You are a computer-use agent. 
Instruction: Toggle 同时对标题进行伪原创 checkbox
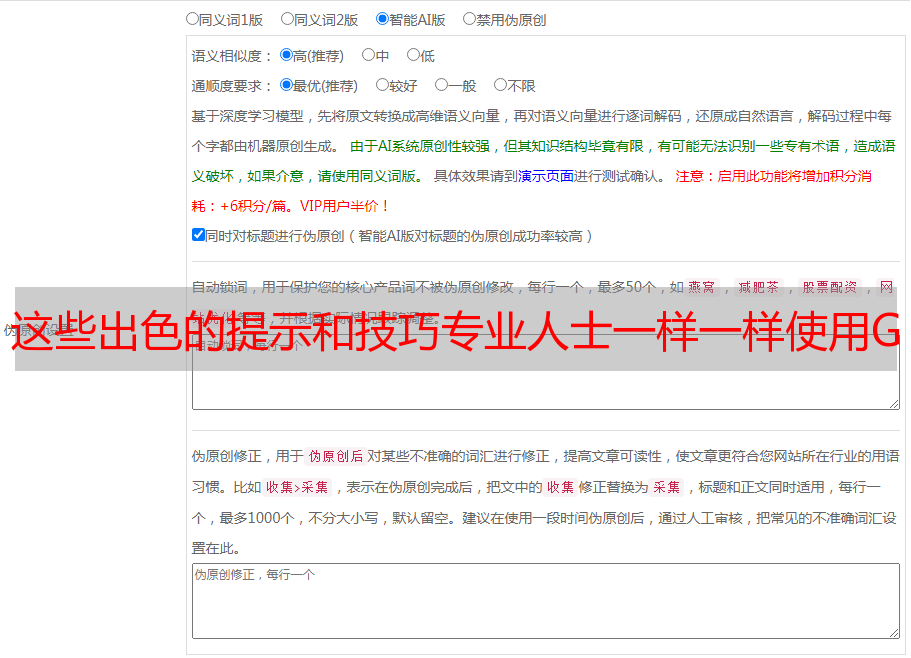point(198,235)
